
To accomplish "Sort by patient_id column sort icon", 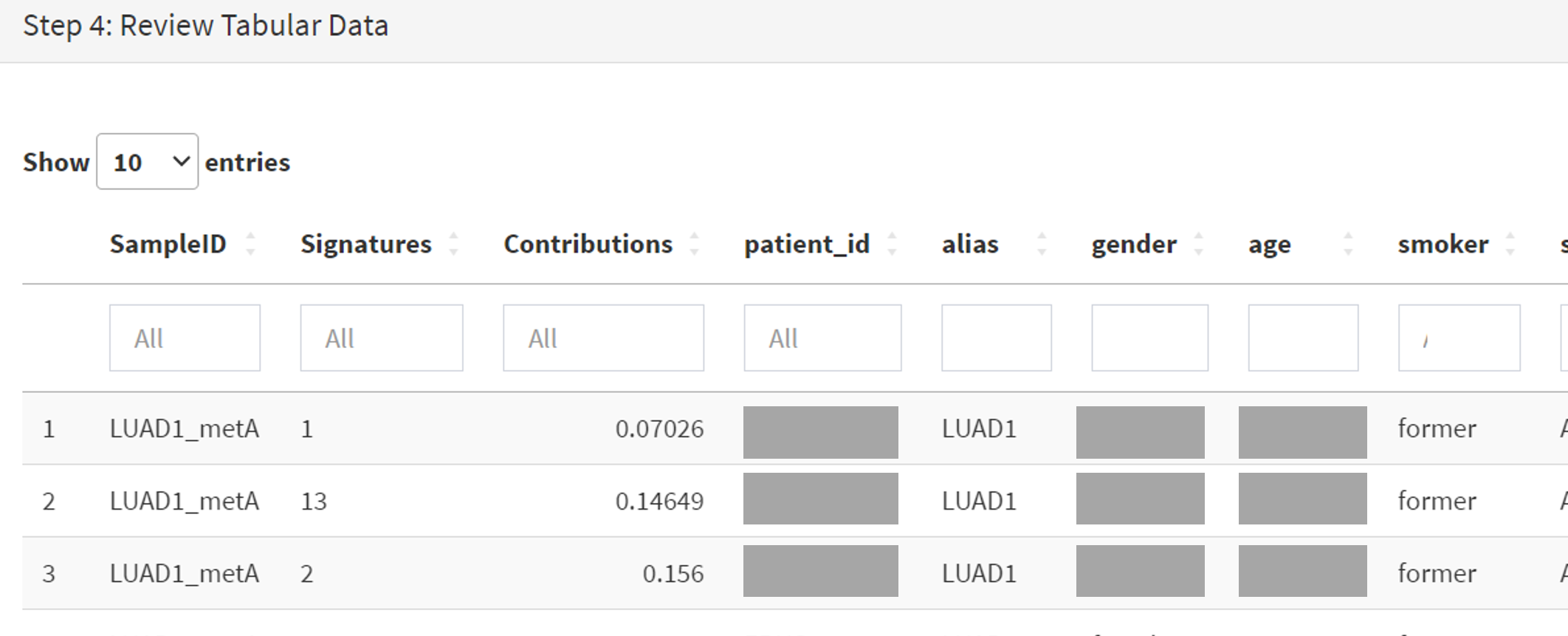I will tap(892, 244).
